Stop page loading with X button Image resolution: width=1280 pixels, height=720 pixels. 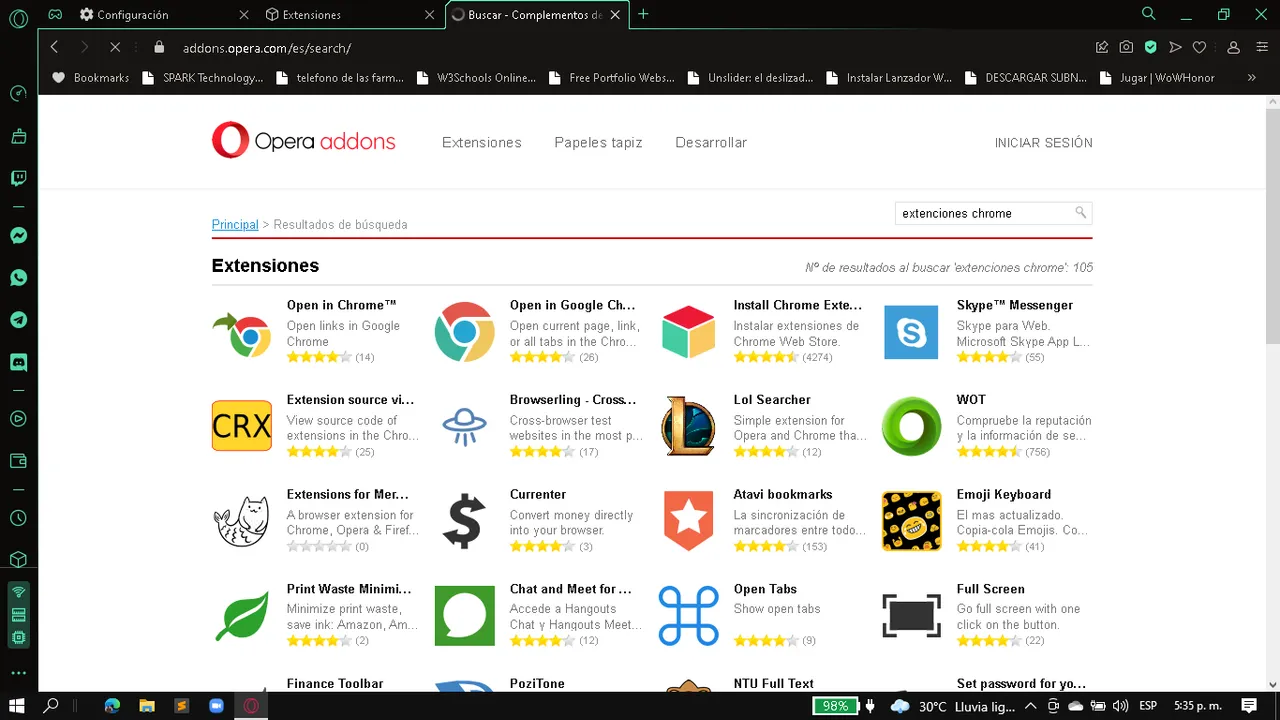coord(114,47)
